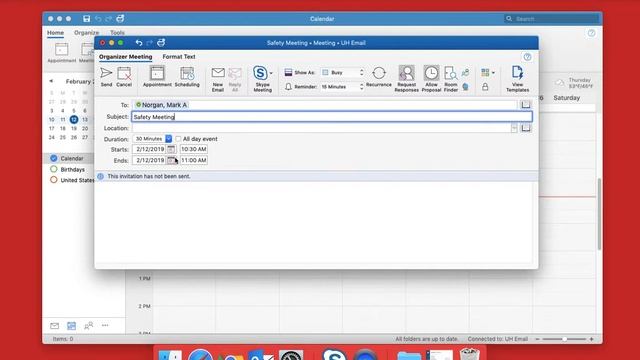Select recipient Norgan, Mark A
This screenshot has height=360, width=640.
click(161, 105)
